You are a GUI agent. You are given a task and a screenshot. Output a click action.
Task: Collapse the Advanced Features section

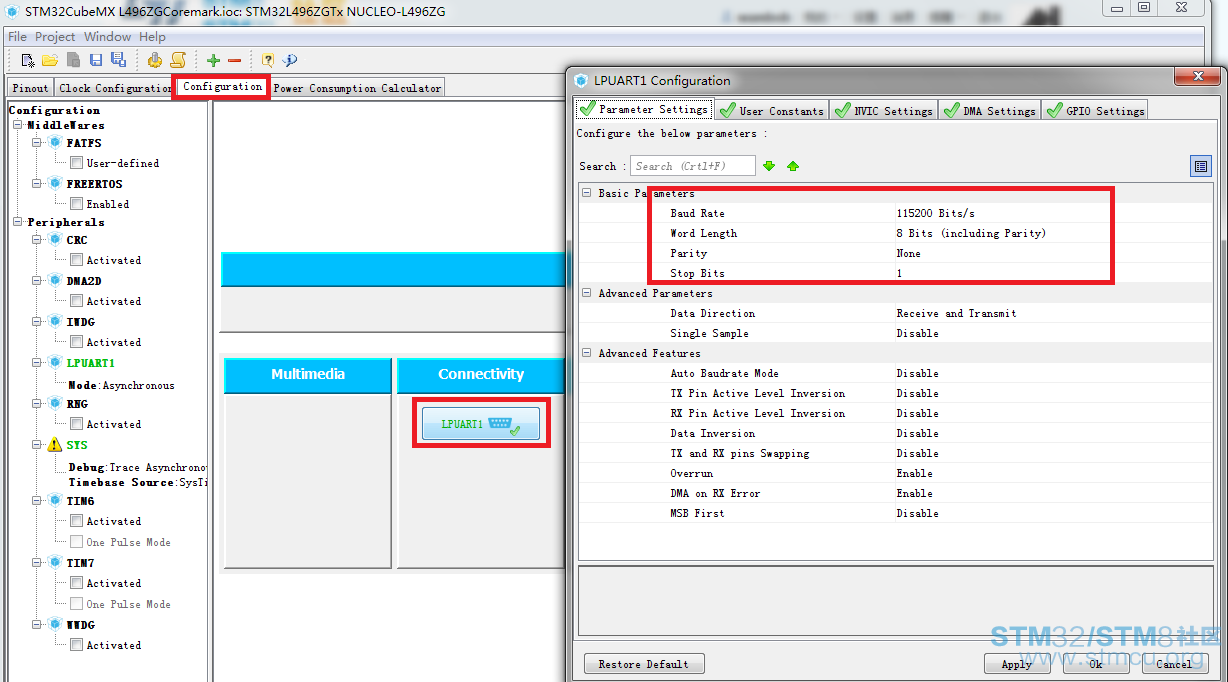coord(587,353)
